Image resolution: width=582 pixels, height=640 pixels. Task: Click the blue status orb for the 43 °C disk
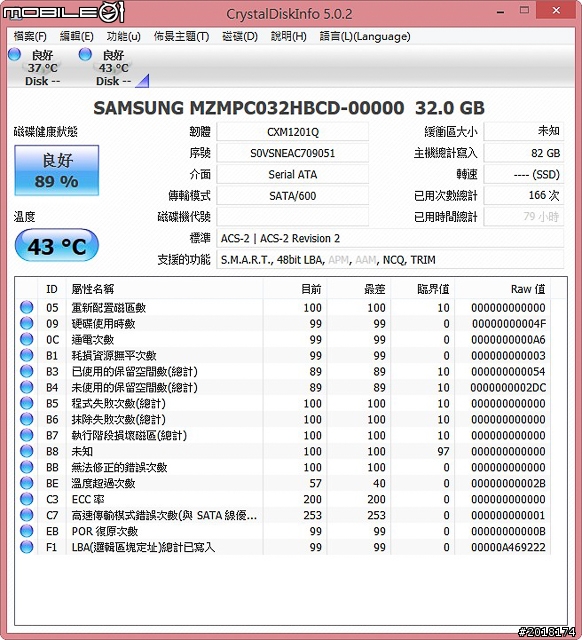click(x=85, y=54)
